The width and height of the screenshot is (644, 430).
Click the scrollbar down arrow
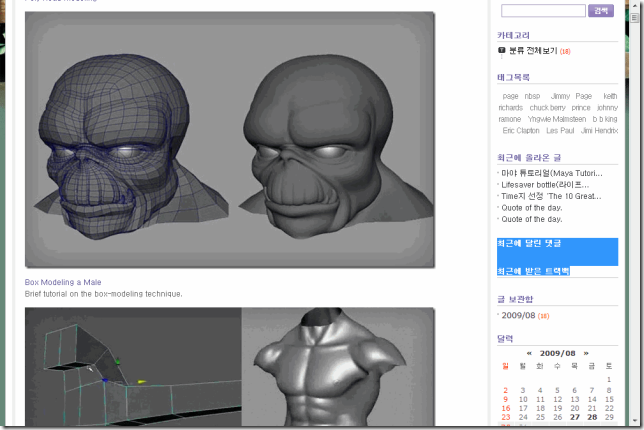coord(635,421)
